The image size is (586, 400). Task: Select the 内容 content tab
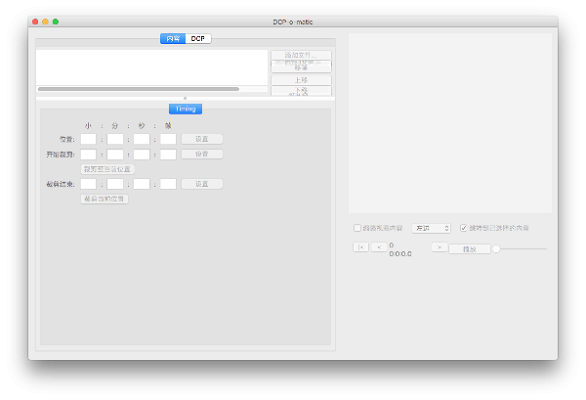[173, 39]
